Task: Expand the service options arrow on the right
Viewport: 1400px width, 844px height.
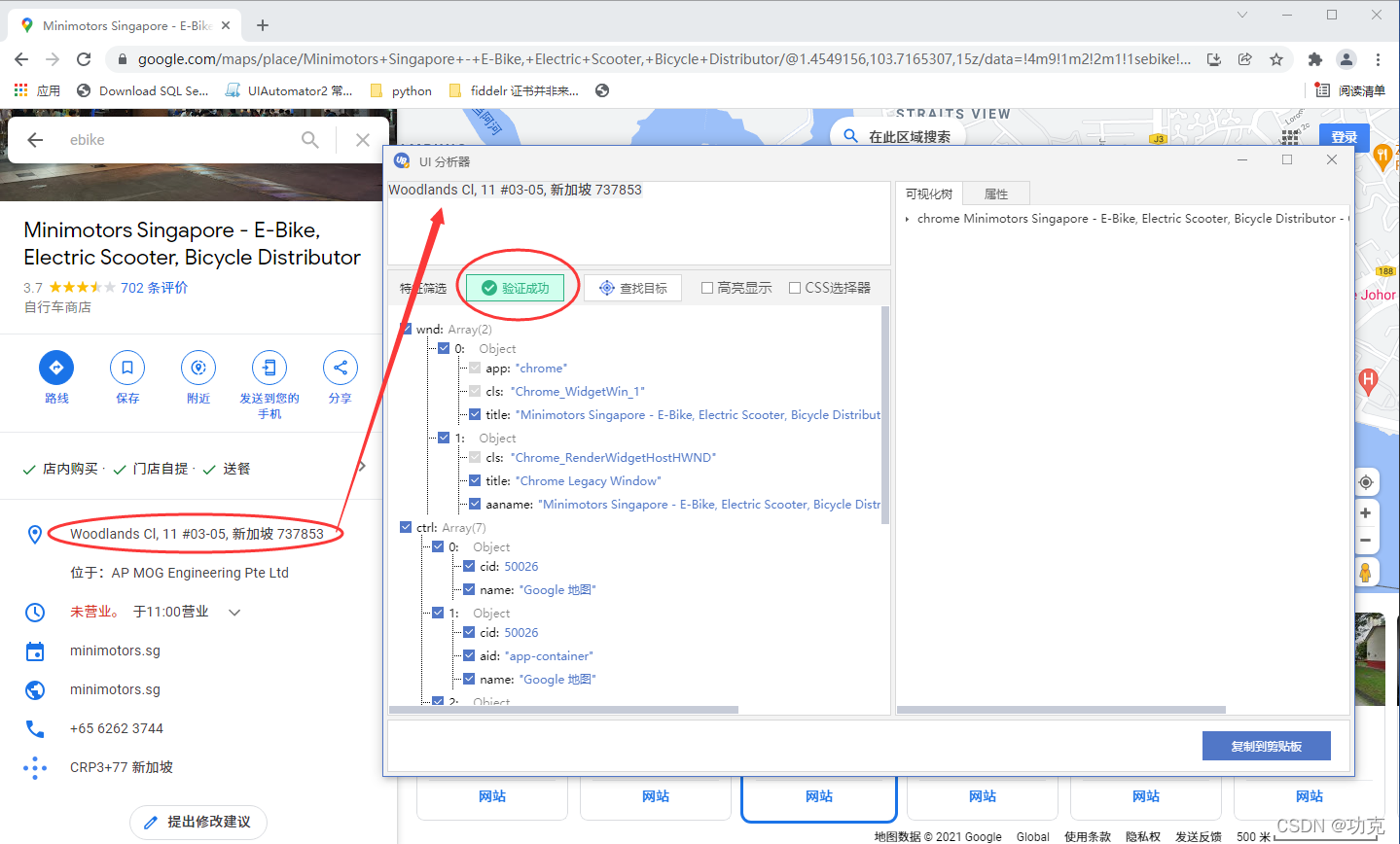Action: [363, 467]
